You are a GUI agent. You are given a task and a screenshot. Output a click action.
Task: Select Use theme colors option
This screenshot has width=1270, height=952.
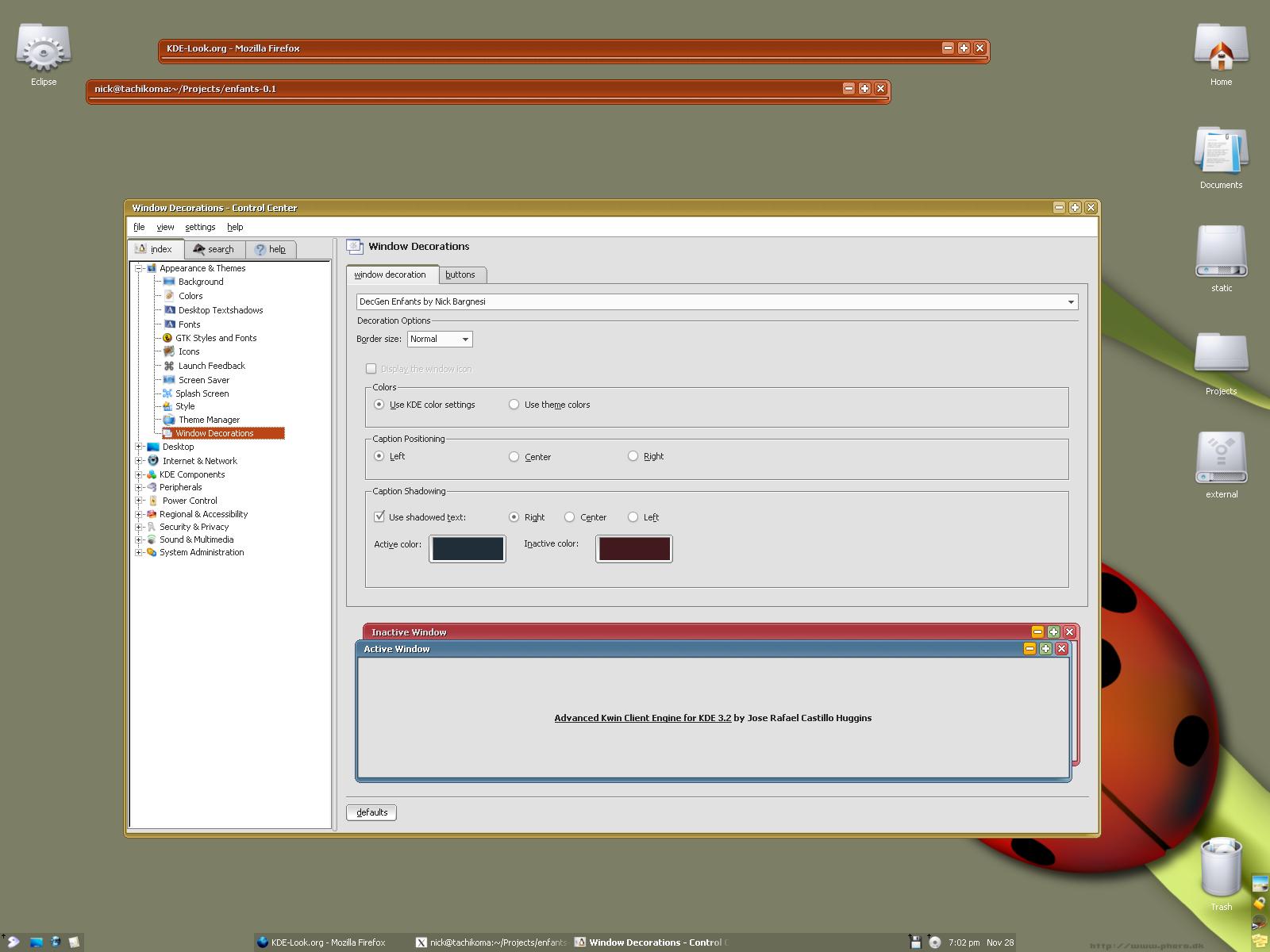pyautogui.click(x=549, y=405)
